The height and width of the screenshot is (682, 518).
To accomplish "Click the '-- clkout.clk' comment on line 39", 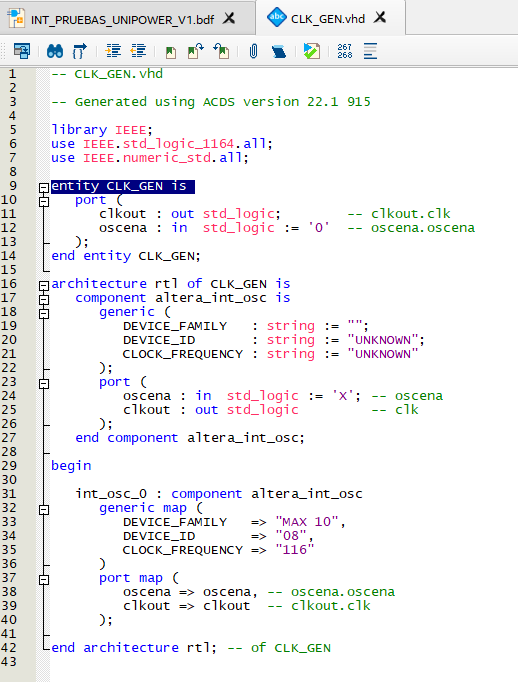I will coord(319,605).
